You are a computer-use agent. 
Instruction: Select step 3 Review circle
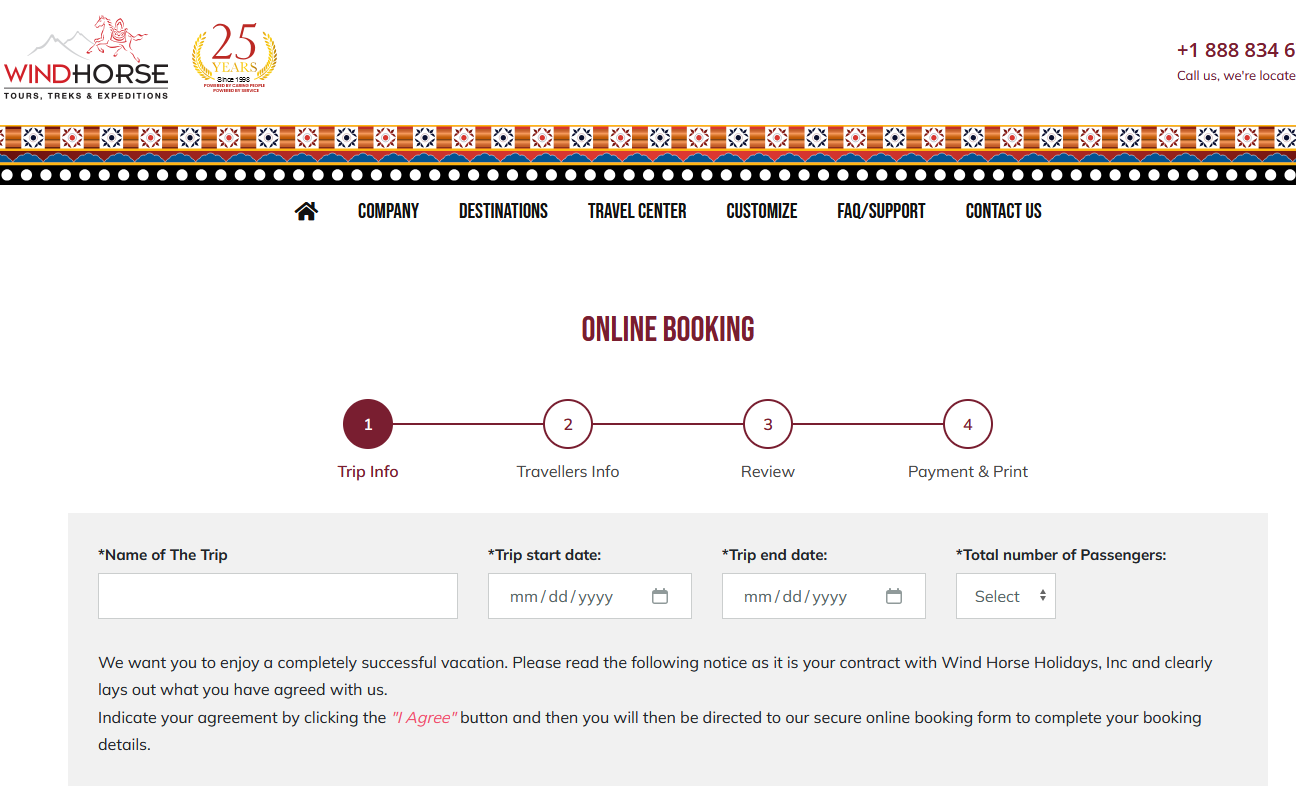[x=768, y=424]
